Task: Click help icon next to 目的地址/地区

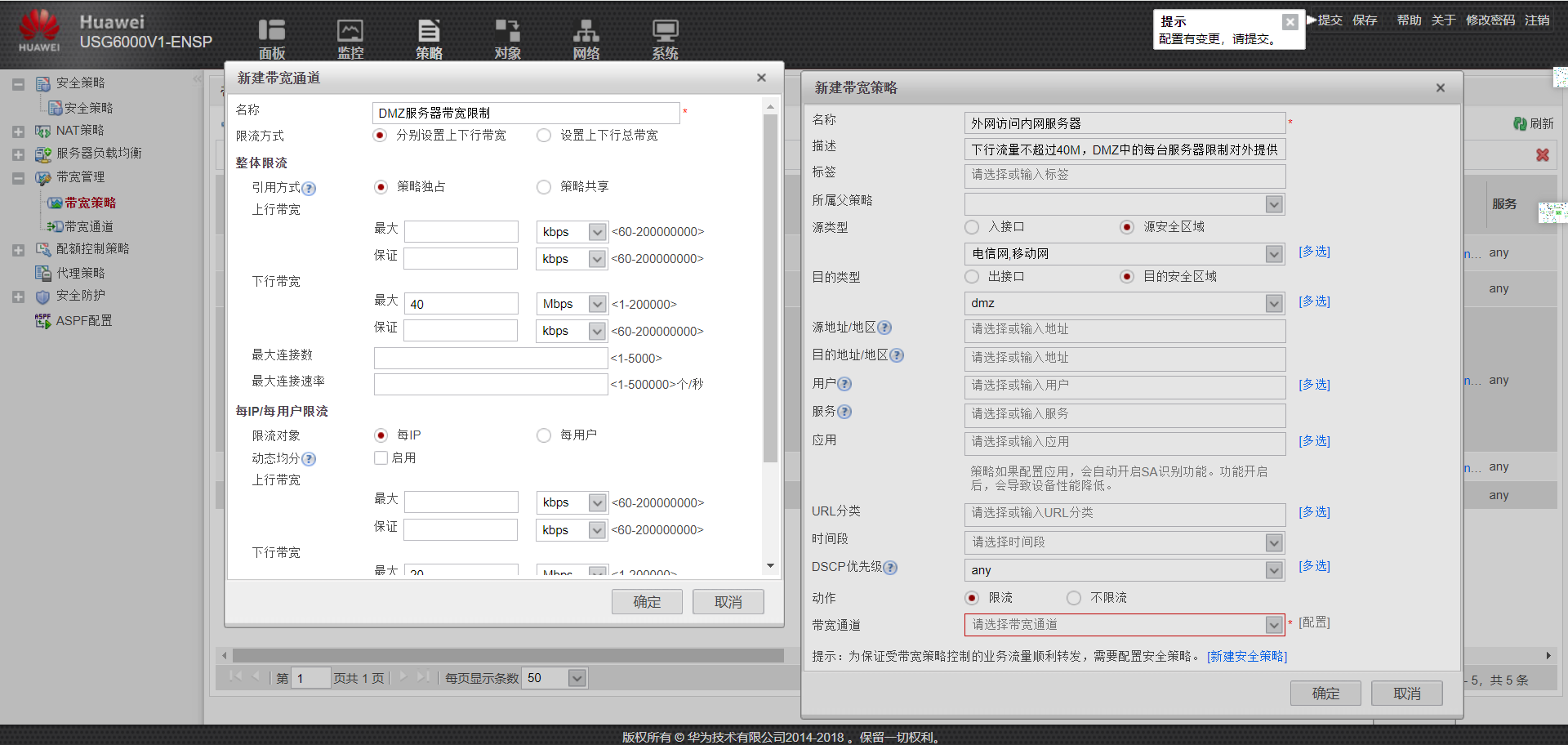Action: (897, 355)
